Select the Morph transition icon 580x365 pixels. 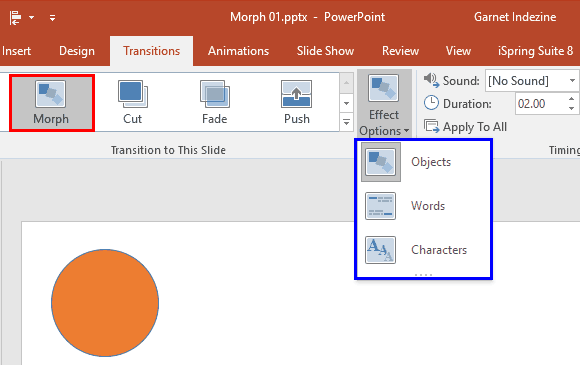coord(51,94)
